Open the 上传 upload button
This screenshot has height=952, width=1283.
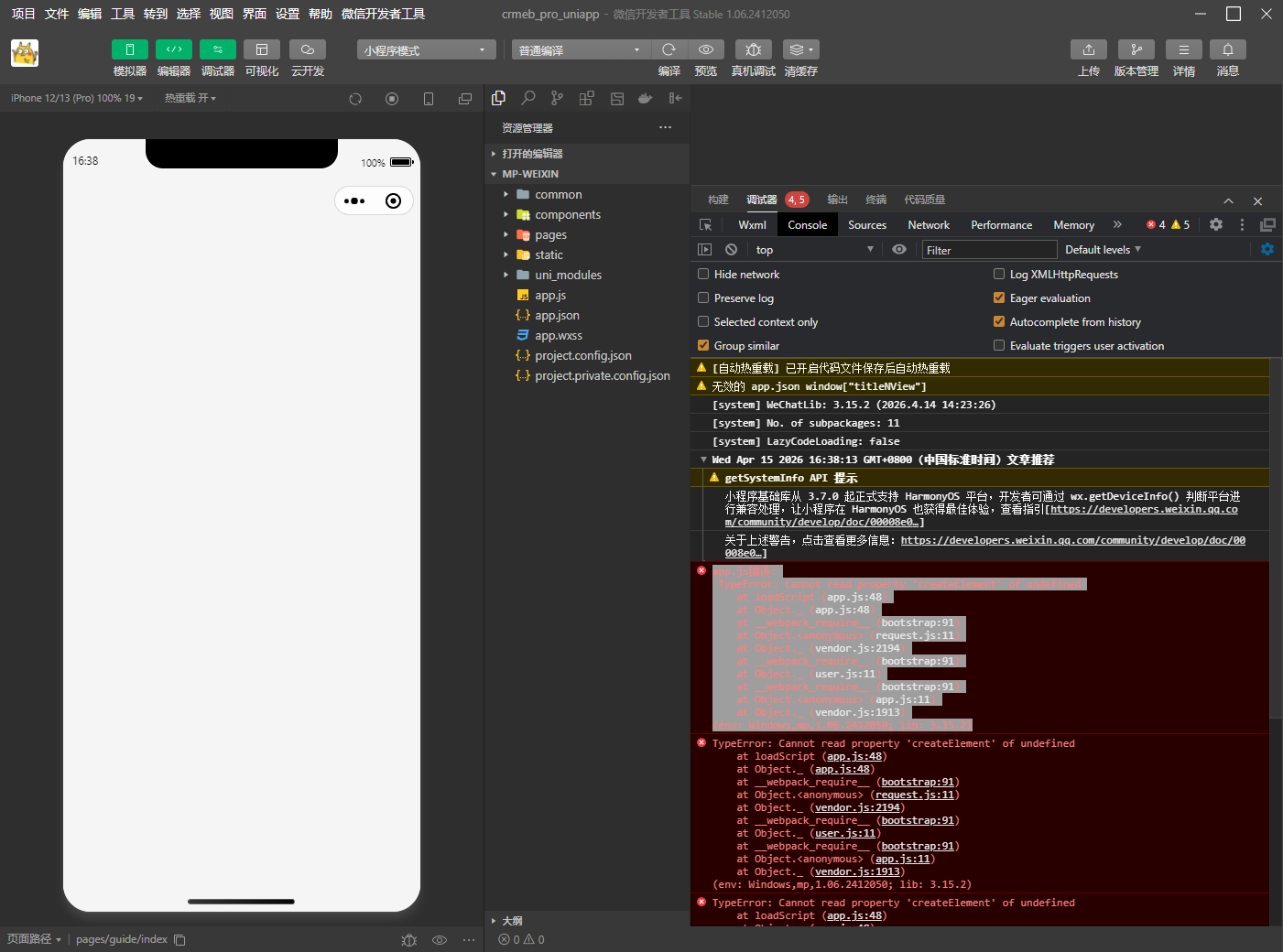pyautogui.click(x=1088, y=49)
